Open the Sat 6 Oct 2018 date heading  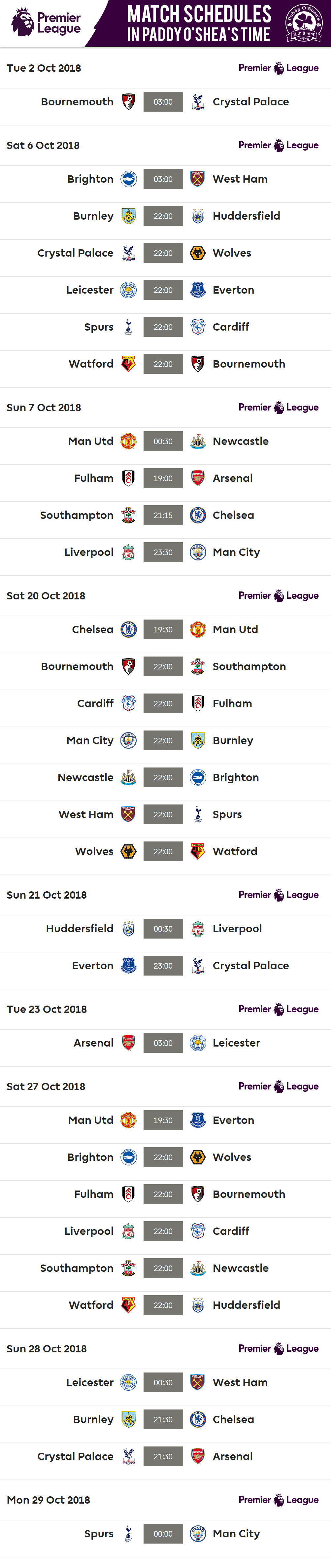pyautogui.click(x=43, y=146)
